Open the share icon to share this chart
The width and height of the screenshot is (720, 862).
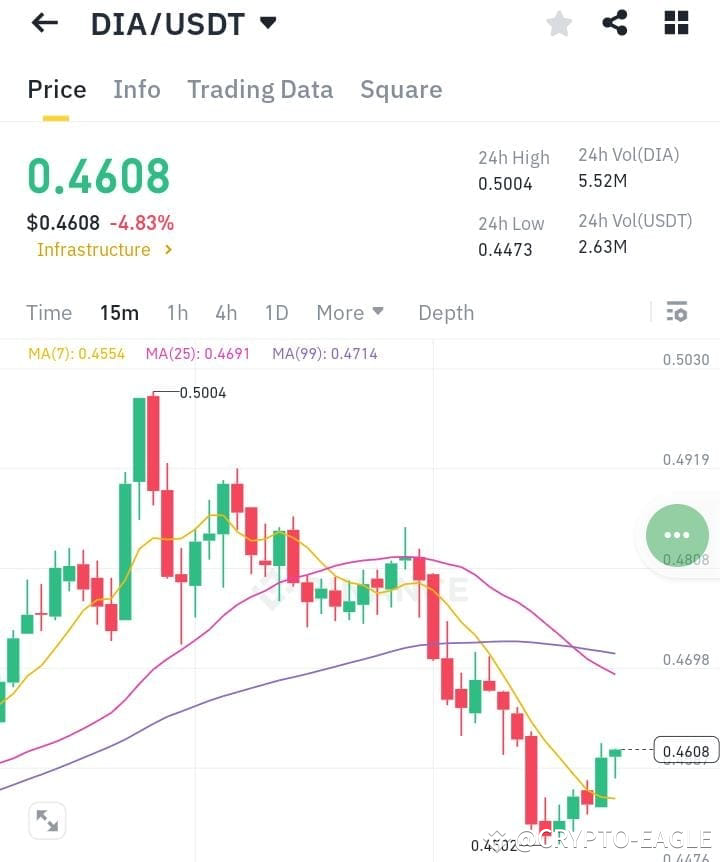coord(616,24)
